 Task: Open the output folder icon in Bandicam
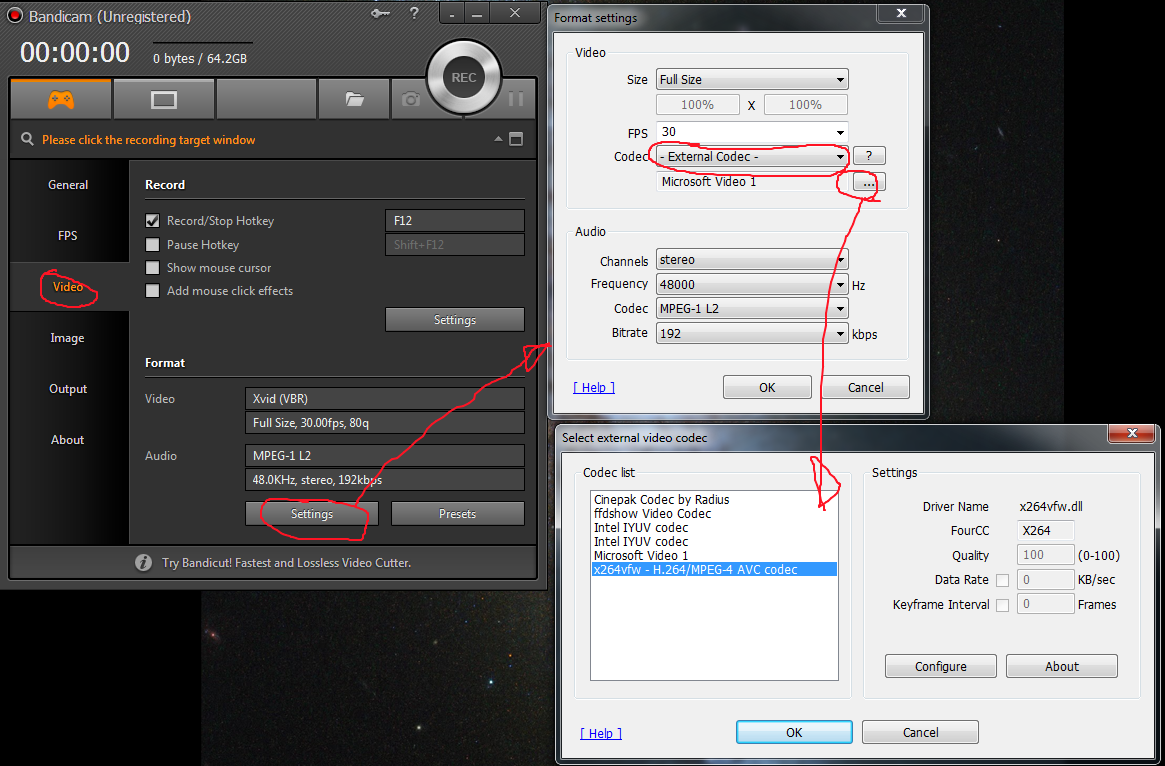pyautogui.click(x=354, y=99)
